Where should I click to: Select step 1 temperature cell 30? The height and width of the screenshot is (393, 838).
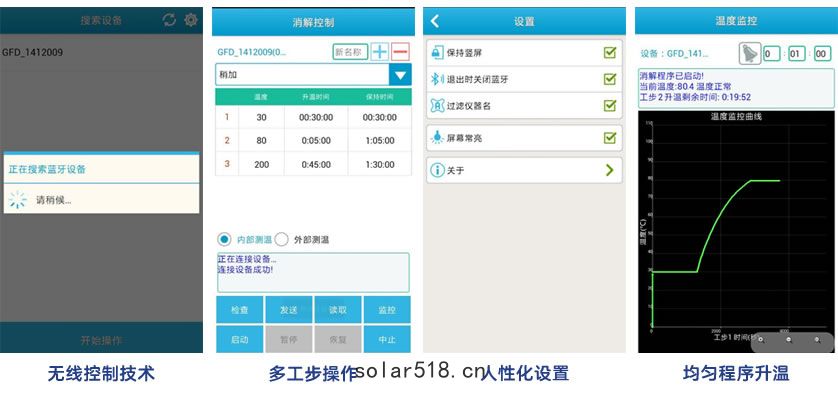coord(261,117)
